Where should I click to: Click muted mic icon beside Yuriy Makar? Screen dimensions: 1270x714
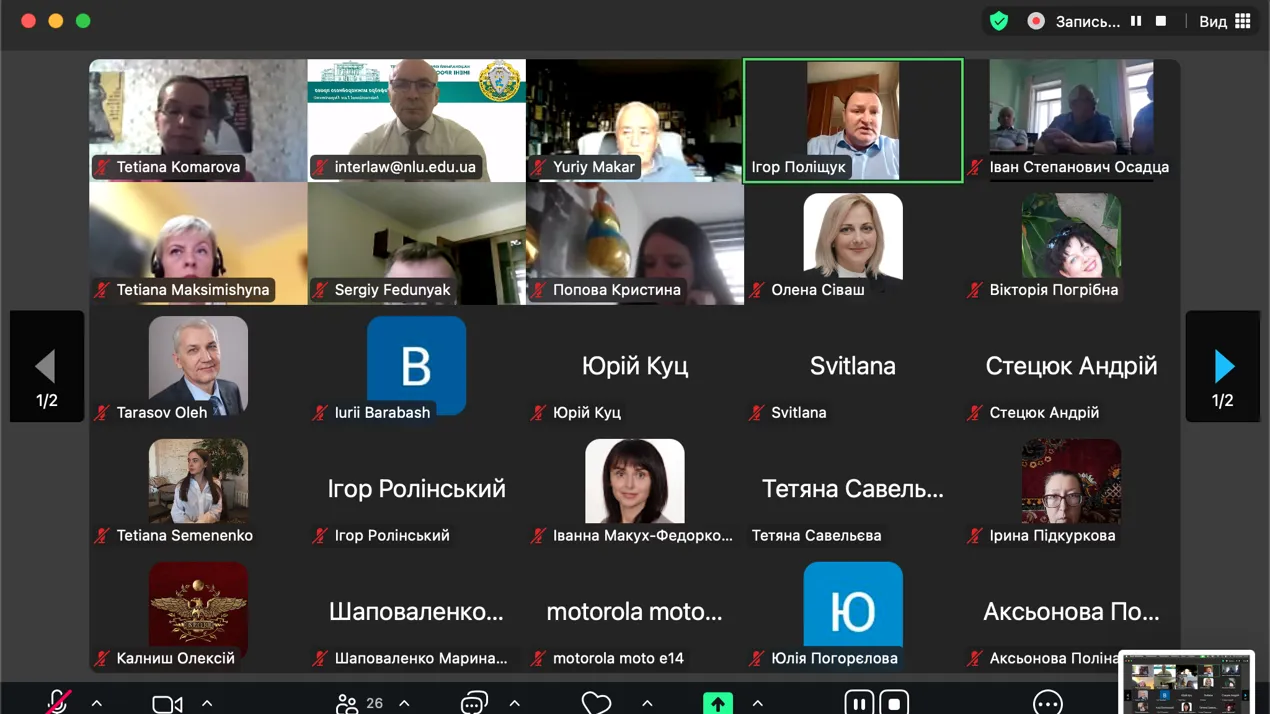pyautogui.click(x=539, y=167)
